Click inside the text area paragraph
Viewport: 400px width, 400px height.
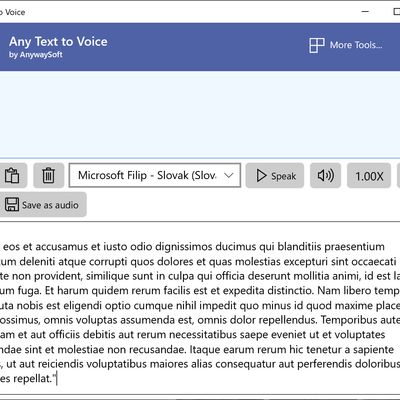200,312
